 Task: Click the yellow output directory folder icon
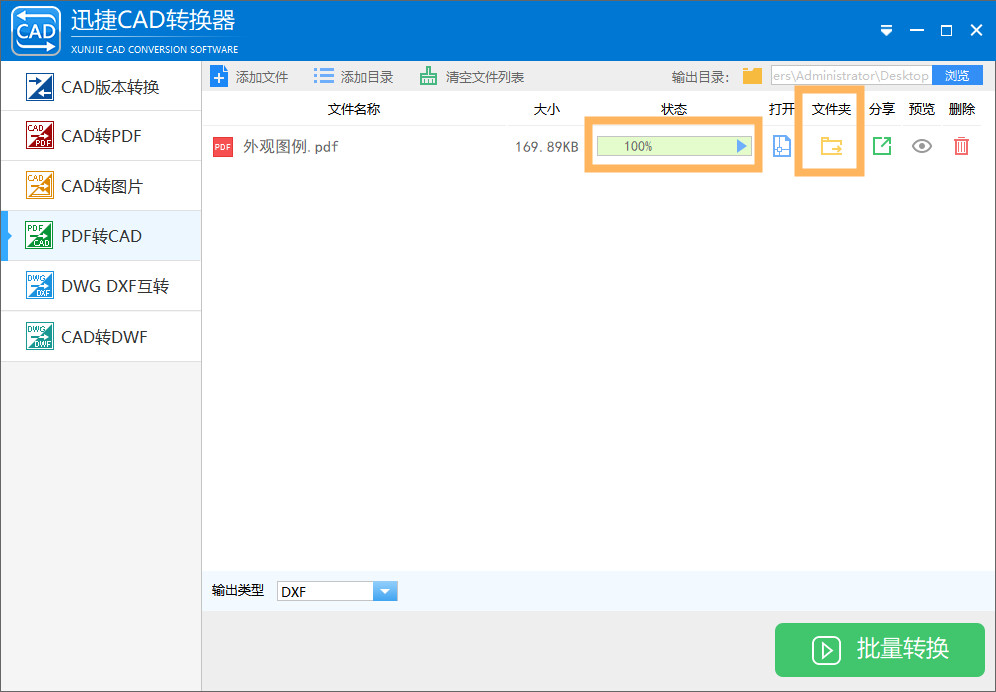(x=752, y=76)
